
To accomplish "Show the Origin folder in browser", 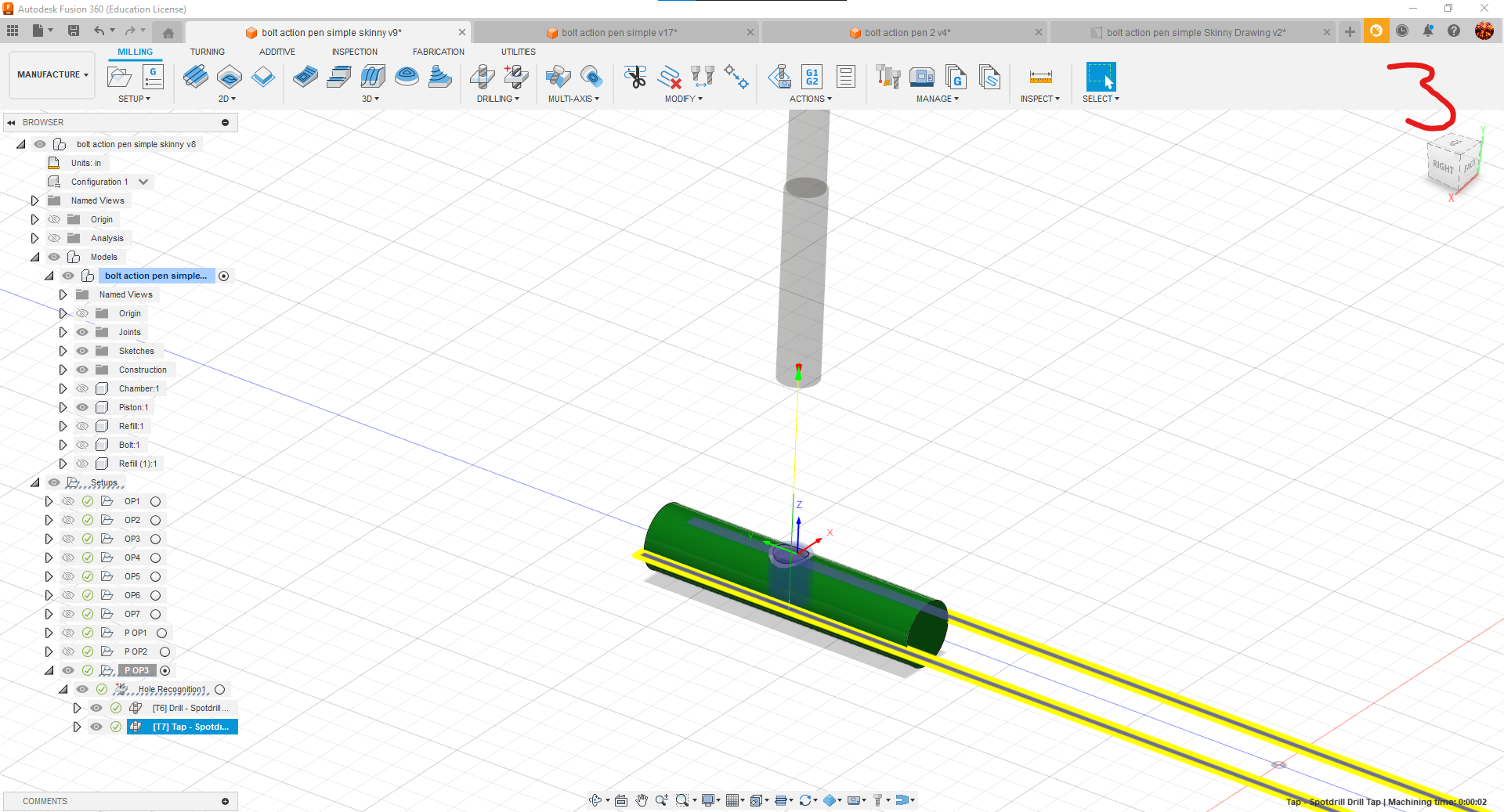I will click(x=54, y=219).
